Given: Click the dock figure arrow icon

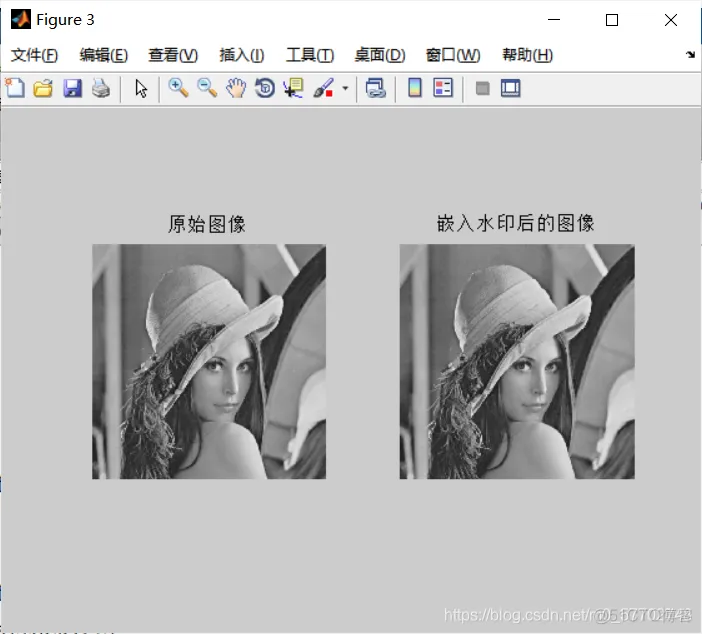Looking at the screenshot, I should (x=690, y=55).
